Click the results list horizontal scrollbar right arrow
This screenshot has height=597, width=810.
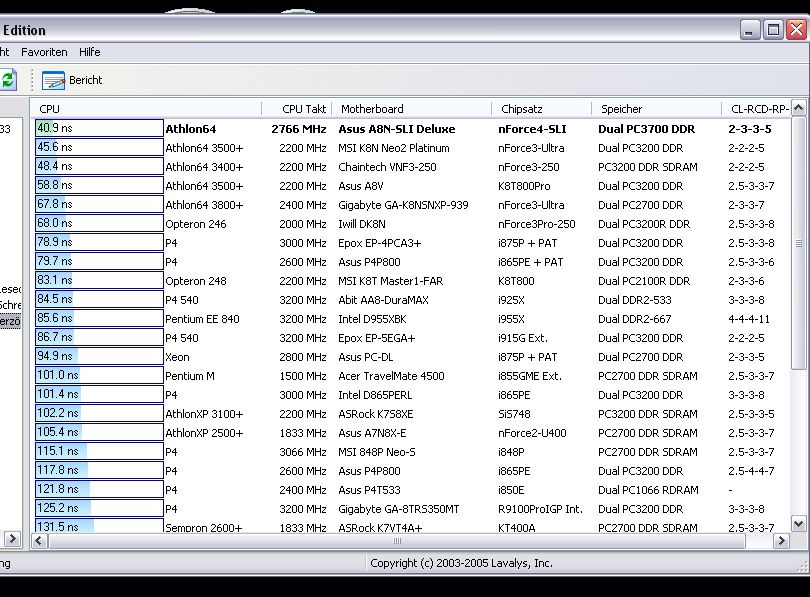(x=781, y=541)
